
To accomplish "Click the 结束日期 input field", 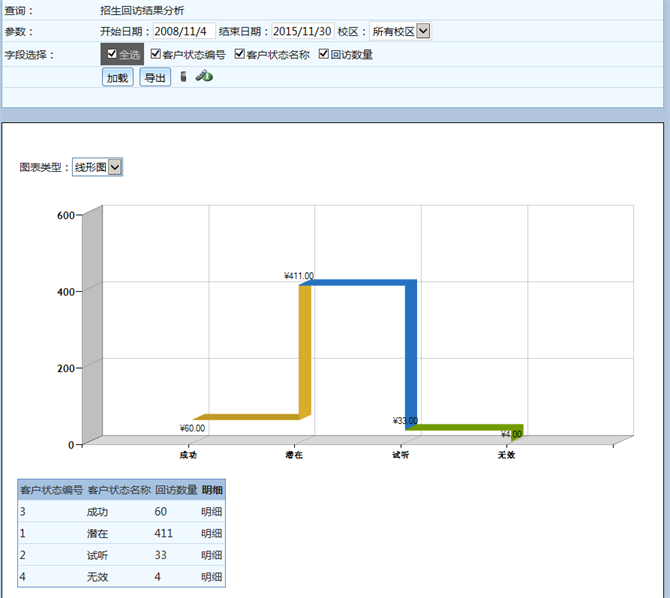I will click(x=302, y=31).
